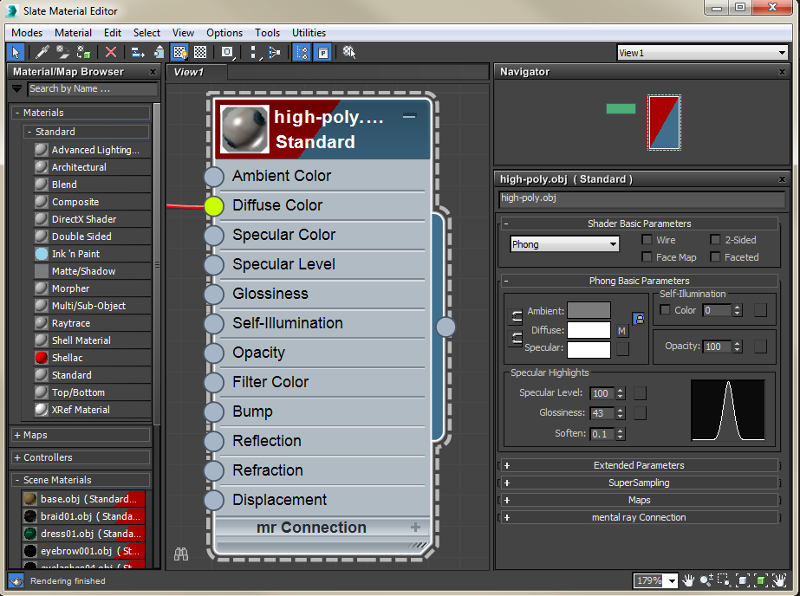
Task: Click map button beside Opacity value
Action: [x=760, y=346]
